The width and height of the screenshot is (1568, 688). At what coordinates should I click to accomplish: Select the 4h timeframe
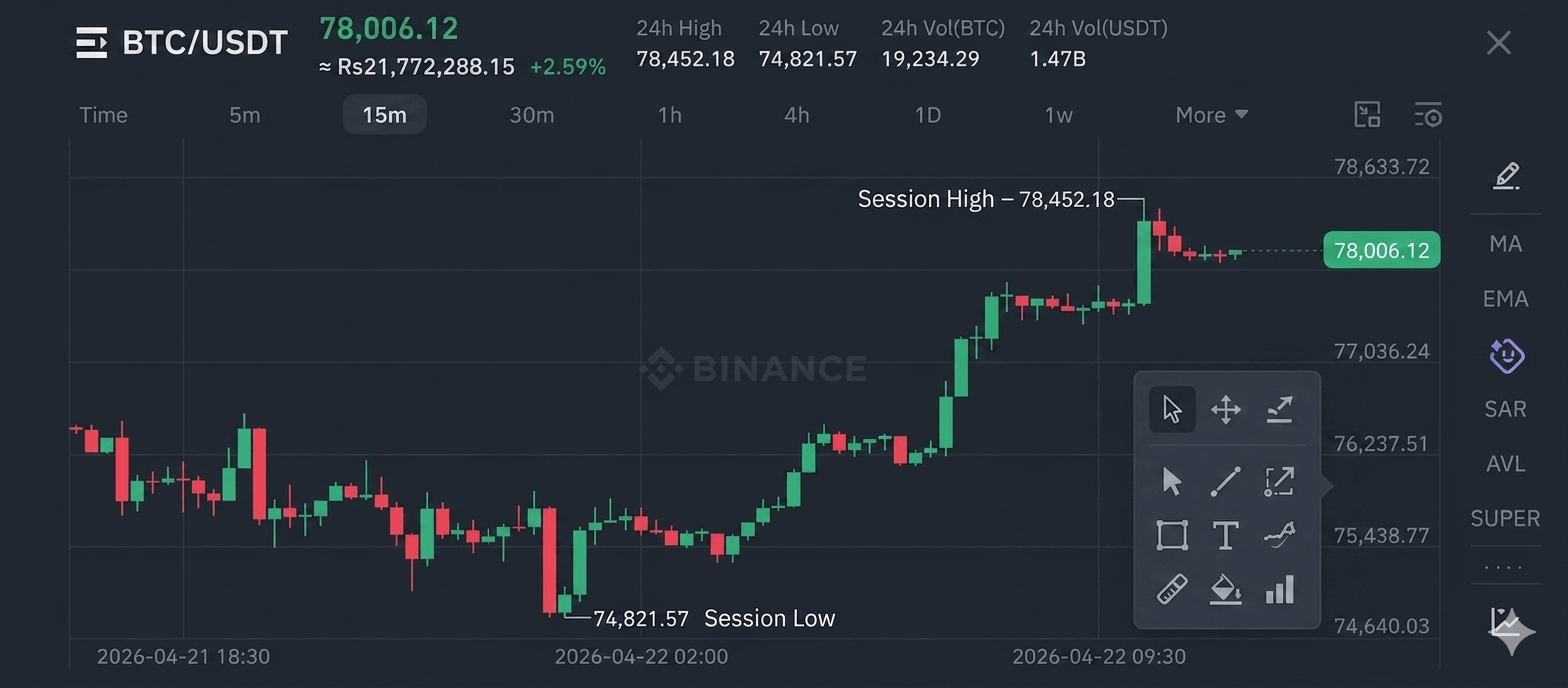click(x=797, y=115)
